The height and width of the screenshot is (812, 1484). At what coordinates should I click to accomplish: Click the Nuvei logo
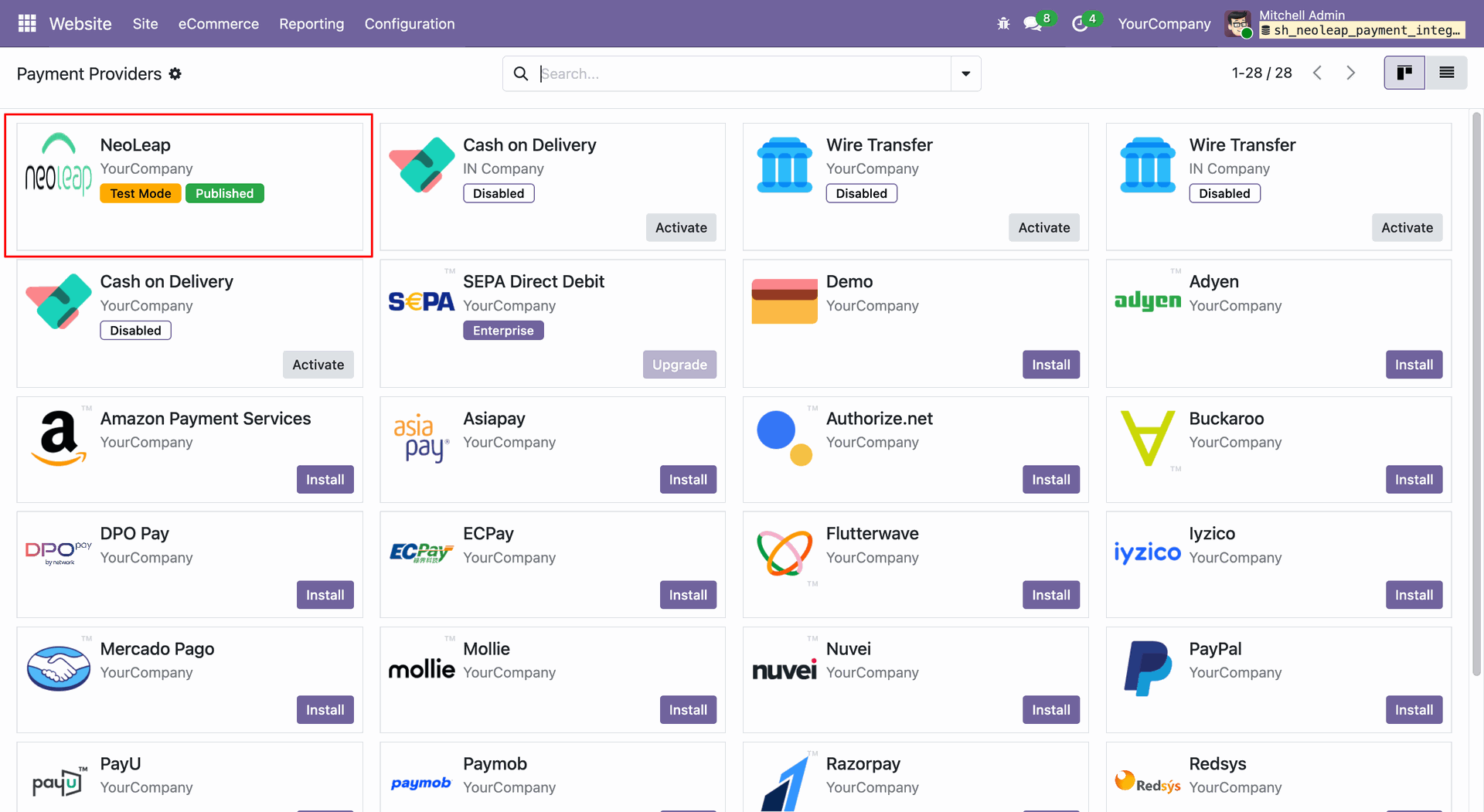pos(785,668)
